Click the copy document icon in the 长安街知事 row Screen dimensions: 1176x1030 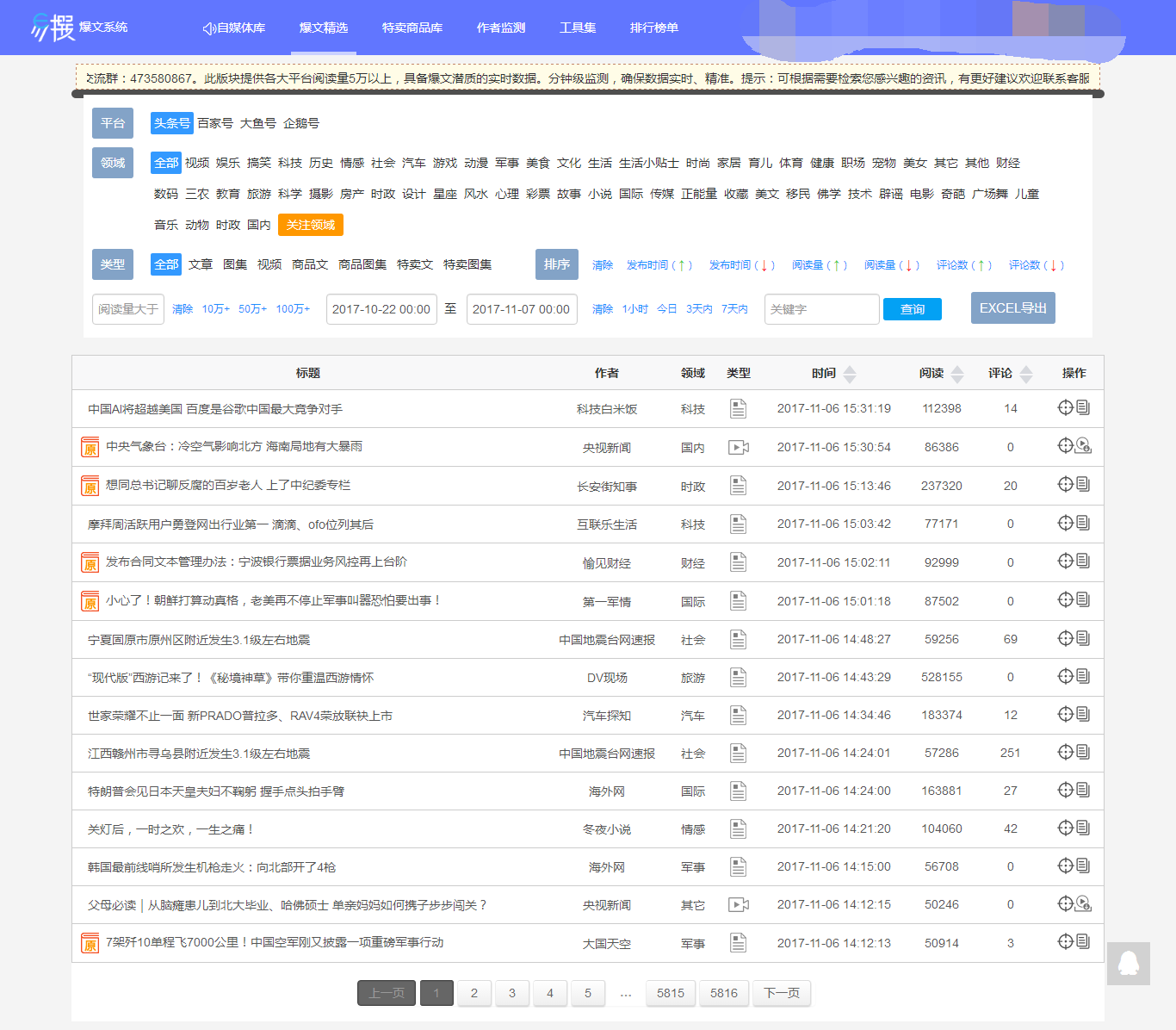pos(1083,484)
